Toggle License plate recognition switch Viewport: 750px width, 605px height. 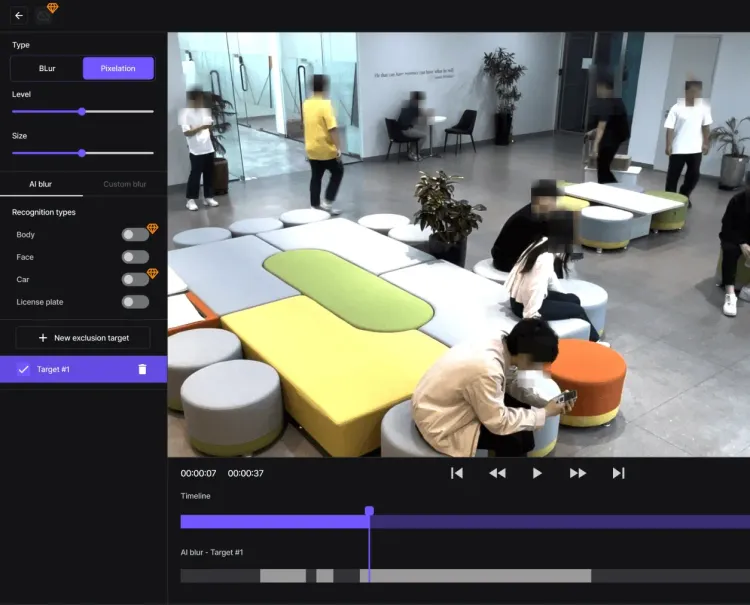coord(135,302)
